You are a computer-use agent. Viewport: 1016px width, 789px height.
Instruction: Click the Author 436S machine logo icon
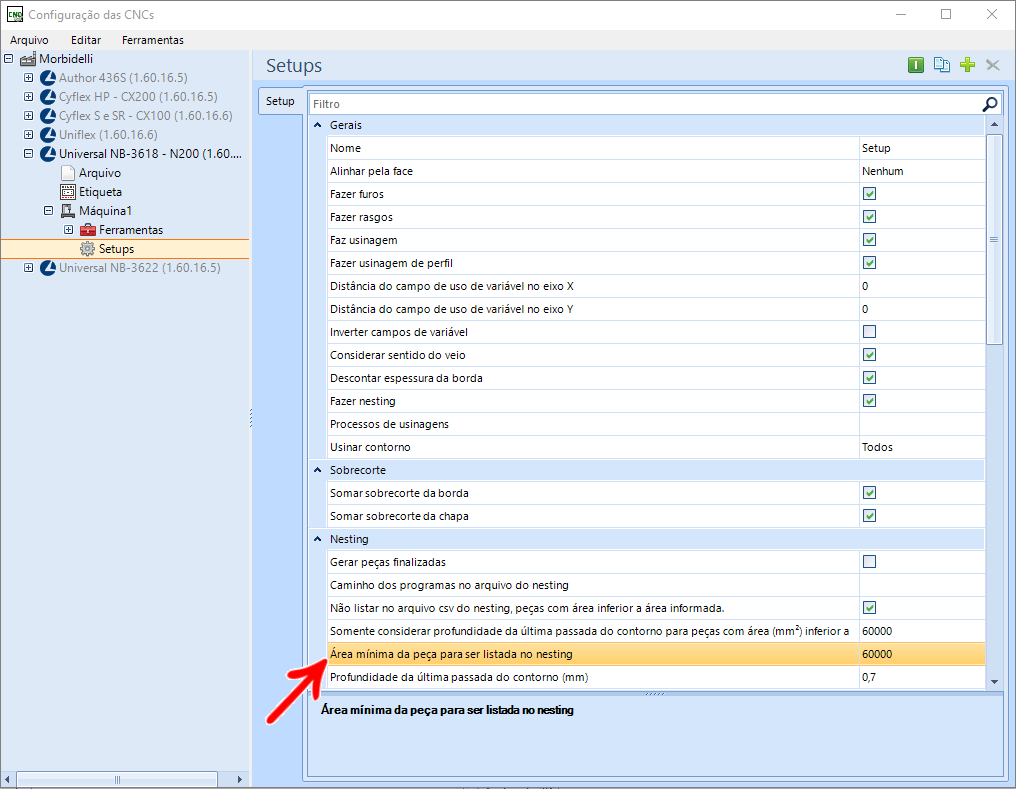click(48, 78)
